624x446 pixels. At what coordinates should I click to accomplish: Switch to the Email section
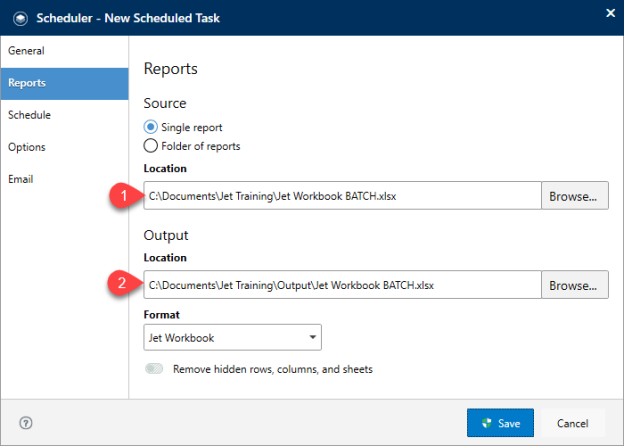coord(64,179)
